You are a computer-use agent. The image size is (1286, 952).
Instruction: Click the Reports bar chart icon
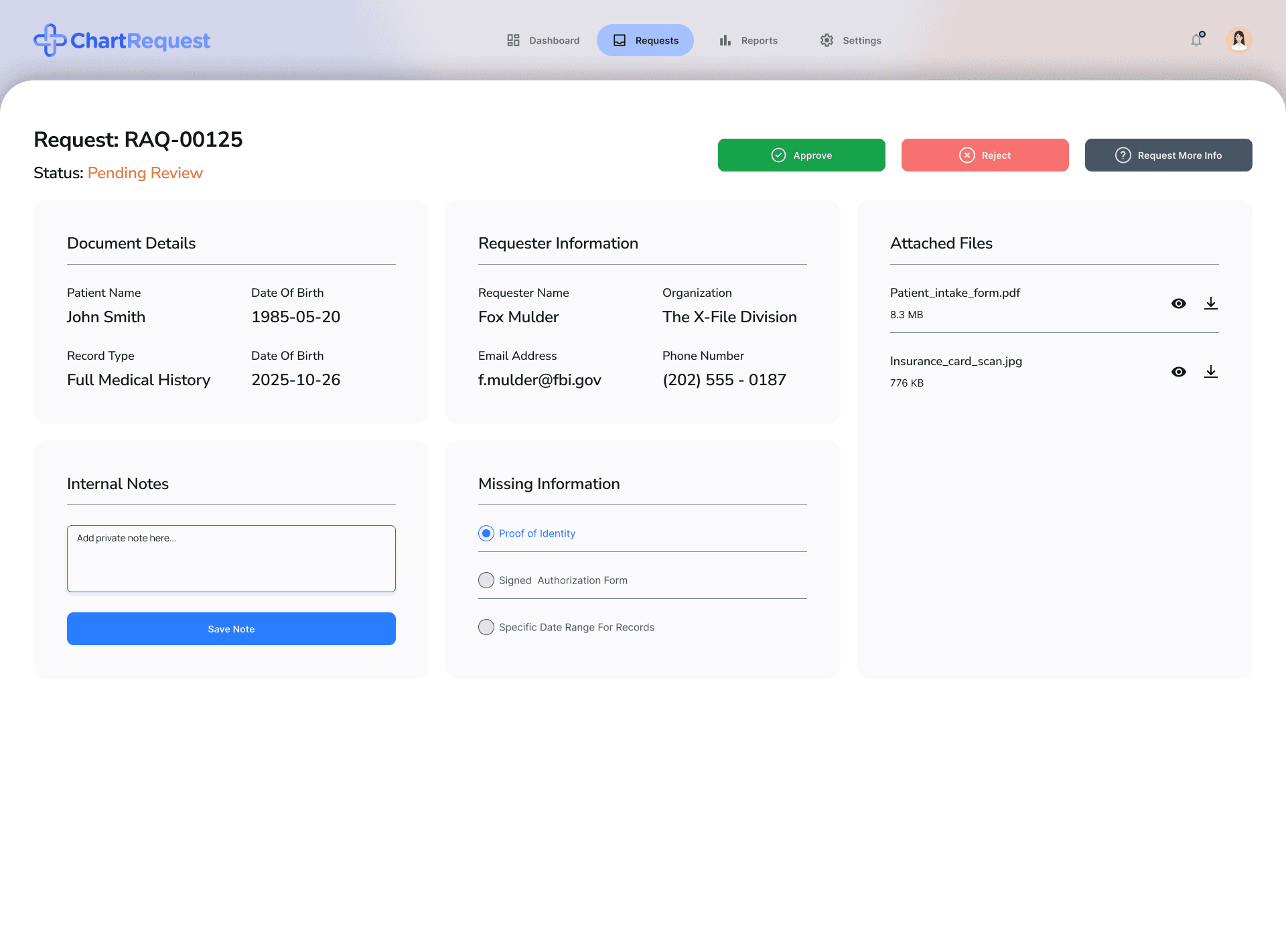(725, 40)
